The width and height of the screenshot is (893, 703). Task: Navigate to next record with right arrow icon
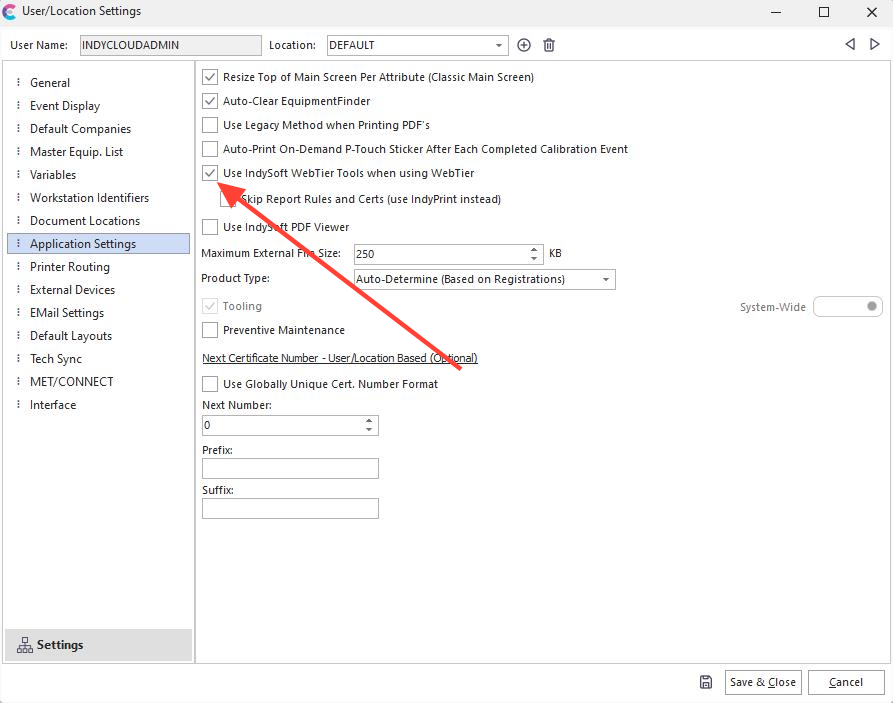click(x=872, y=45)
